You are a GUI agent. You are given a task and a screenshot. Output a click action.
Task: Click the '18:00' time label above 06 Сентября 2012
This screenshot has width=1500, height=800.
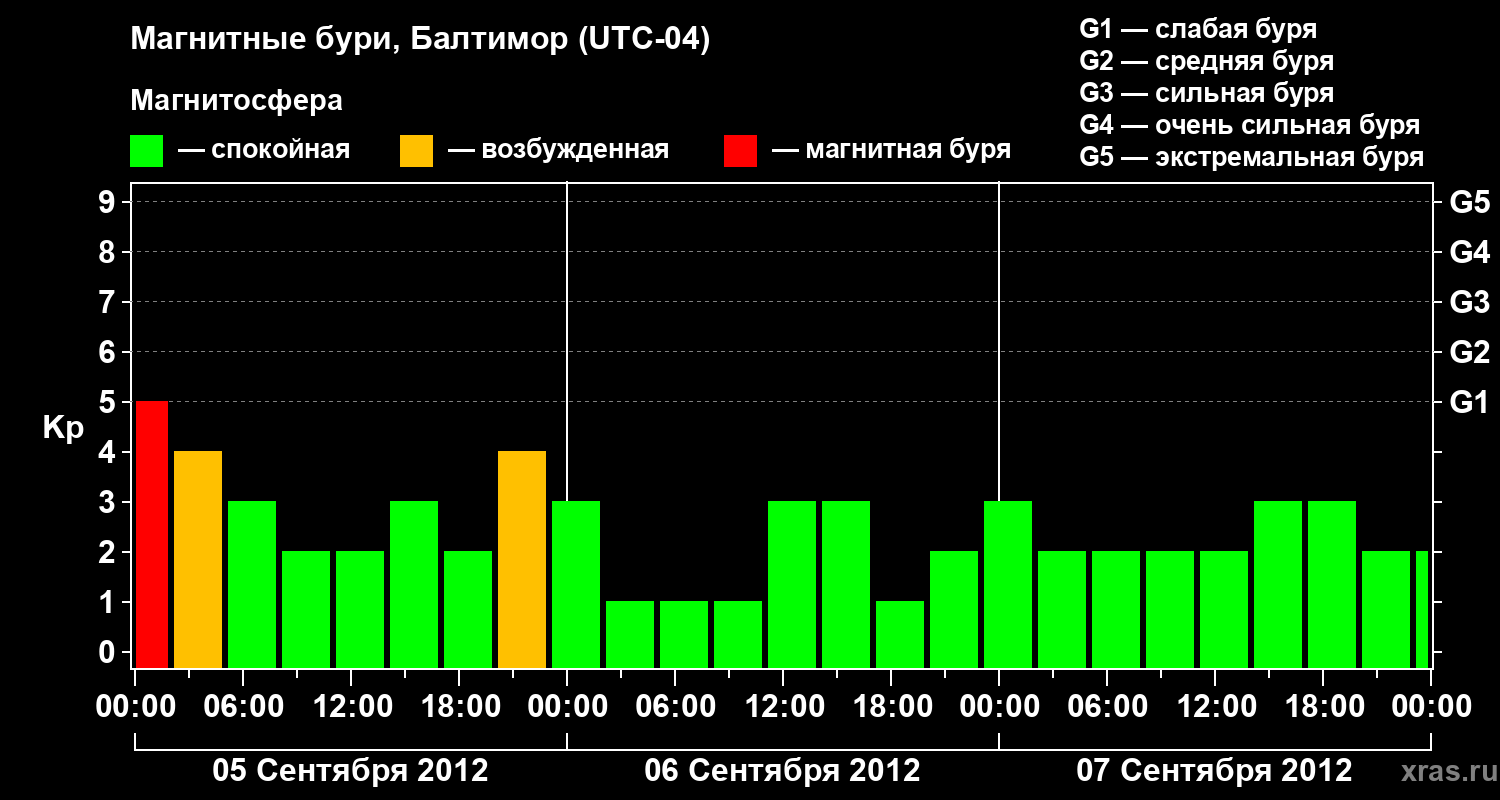pos(892,707)
